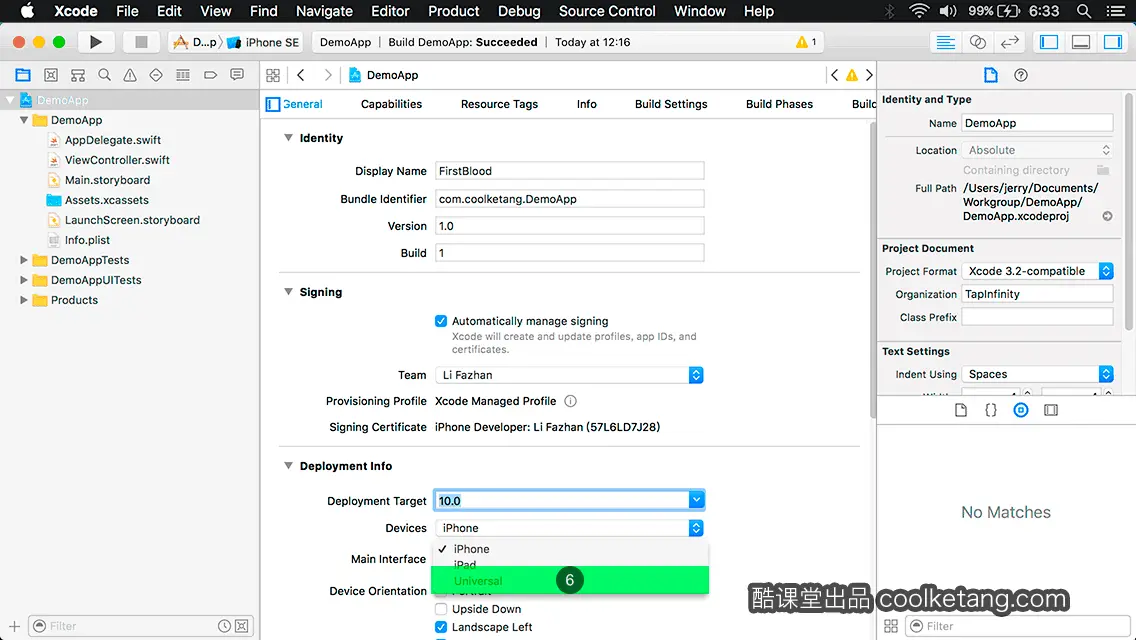Show the Quick Help inspector
This screenshot has width=1136, height=640.
click(x=1021, y=75)
